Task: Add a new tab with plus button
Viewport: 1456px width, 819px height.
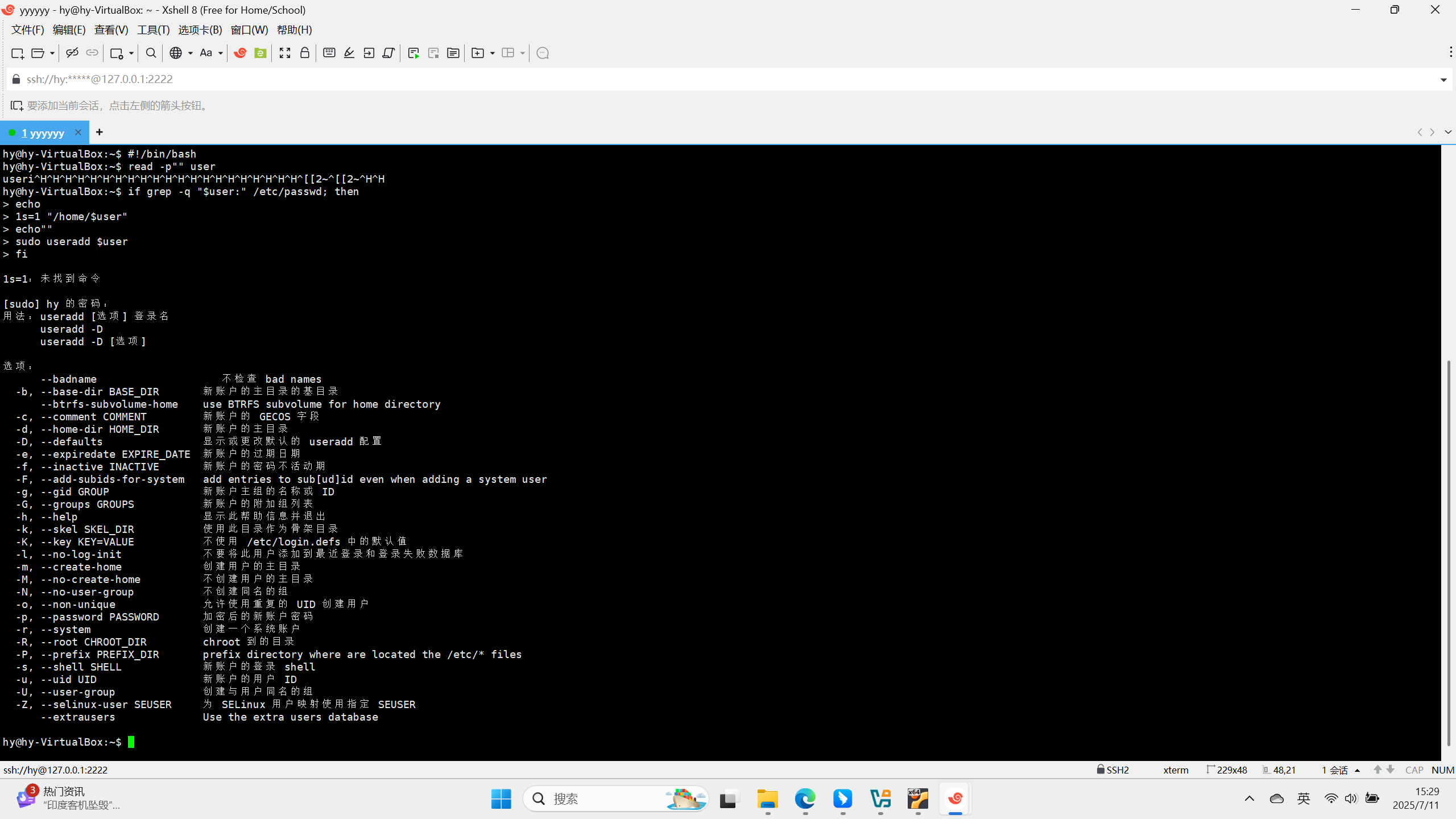Action: click(100, 132)
